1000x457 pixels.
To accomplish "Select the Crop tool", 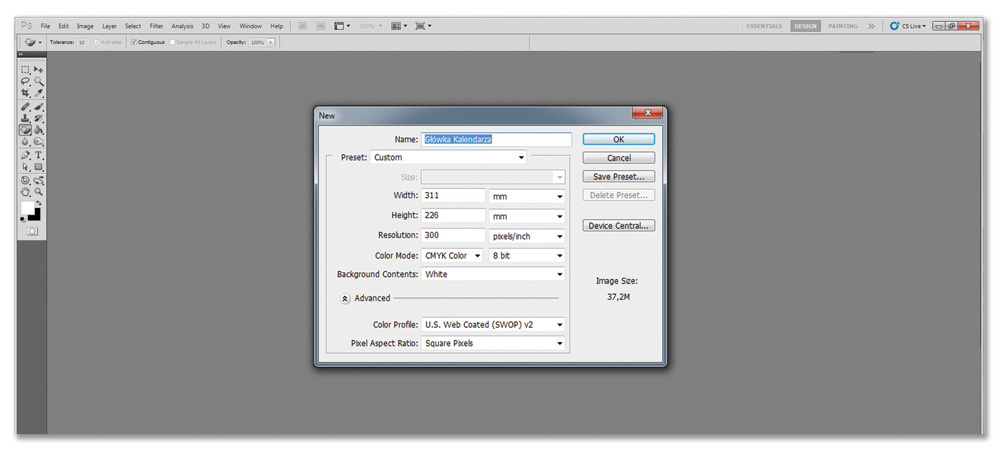I will point(26,92).
